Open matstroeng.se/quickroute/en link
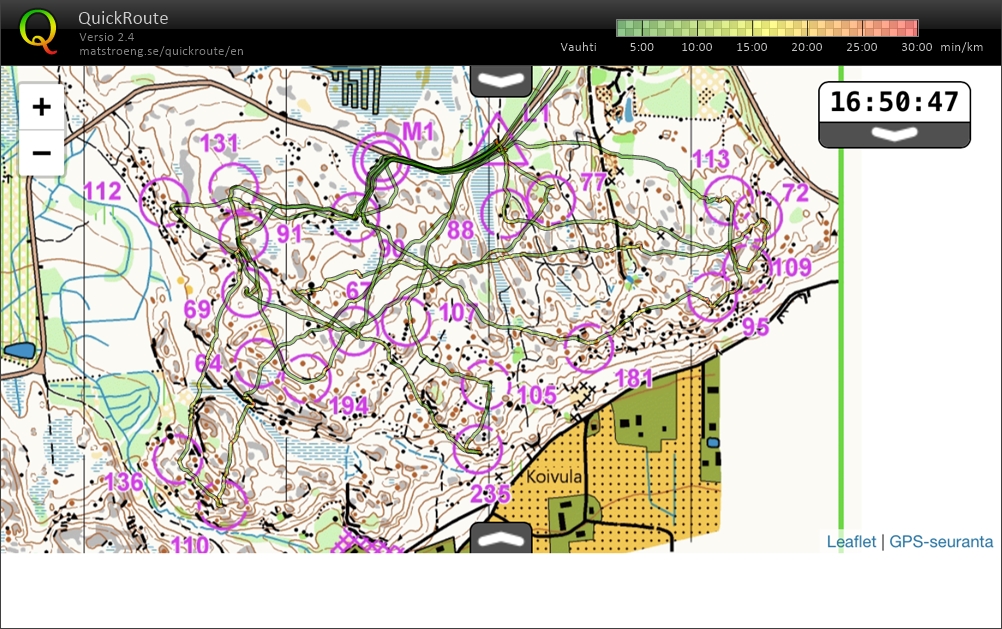The width and height of the screenshot is (1002, 629). tap(161, 51)
